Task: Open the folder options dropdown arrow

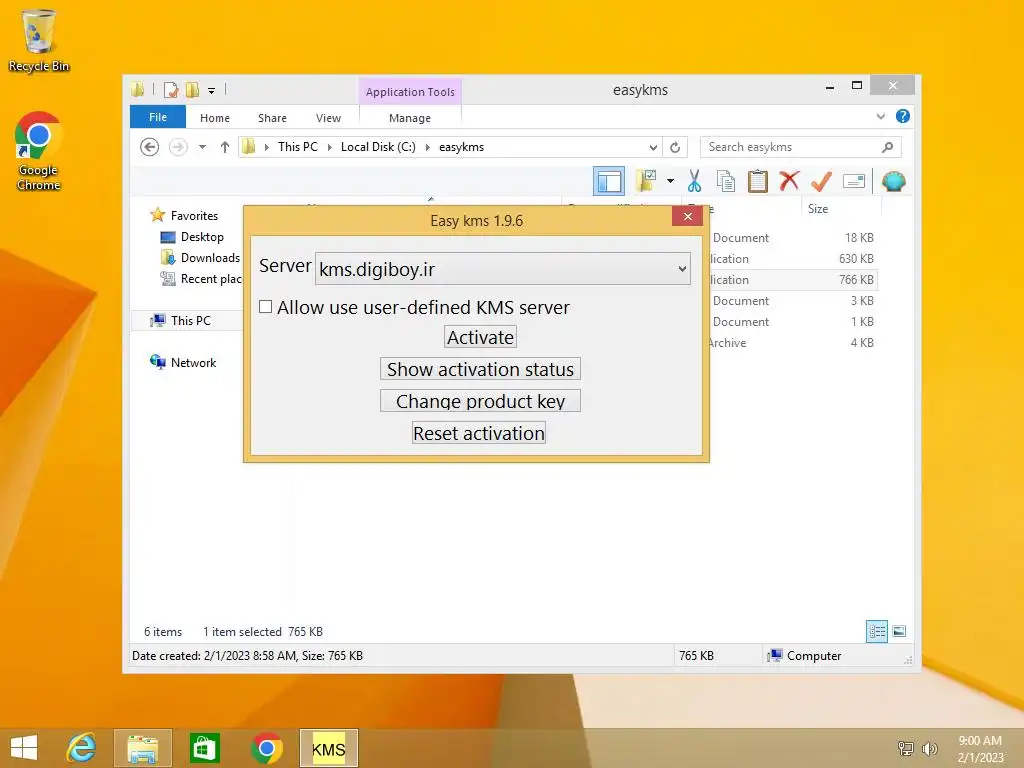Action: click(x=670, y=181)
